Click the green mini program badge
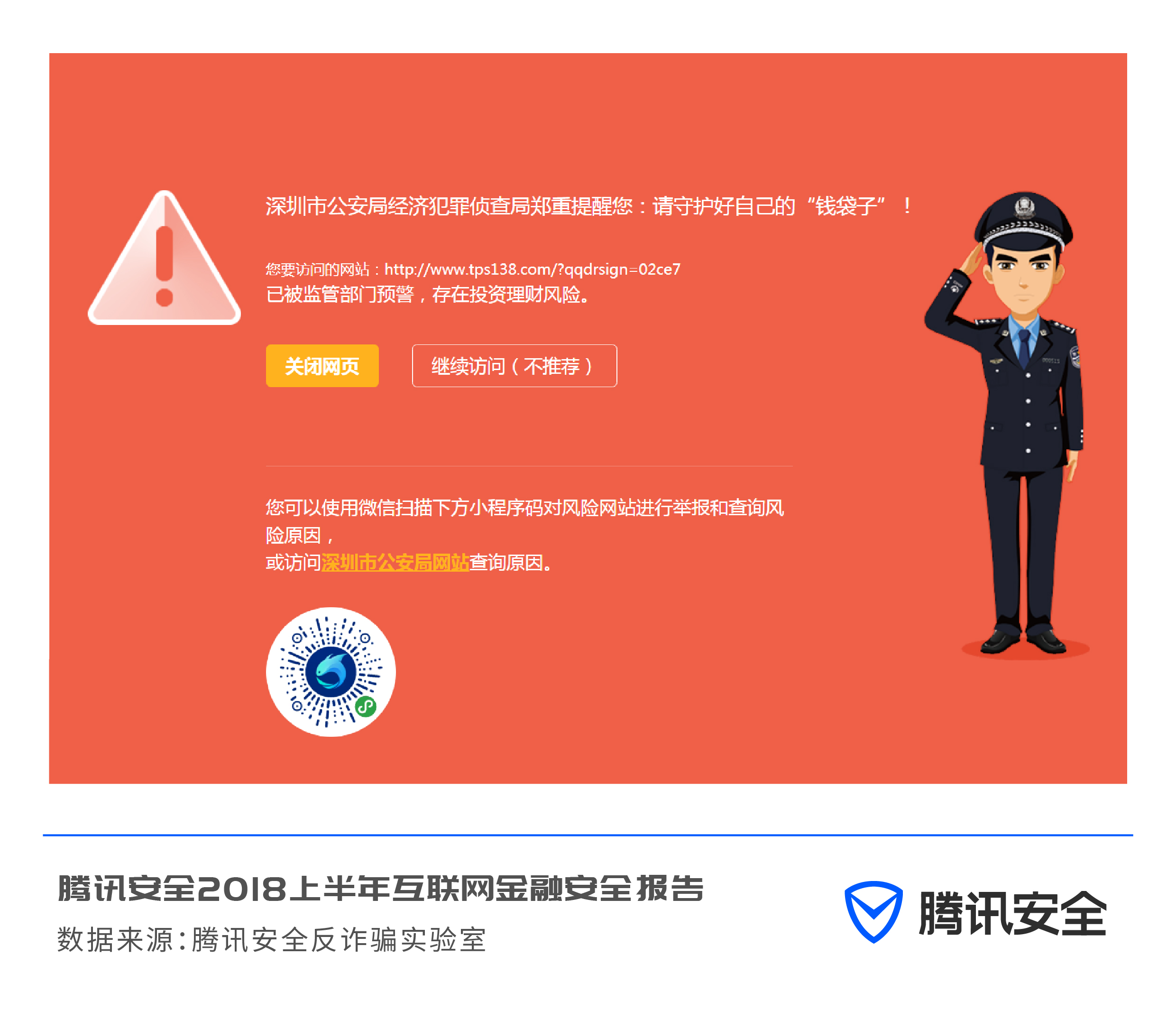This screenshot has width=1176, height=1020. coord(366,706)
